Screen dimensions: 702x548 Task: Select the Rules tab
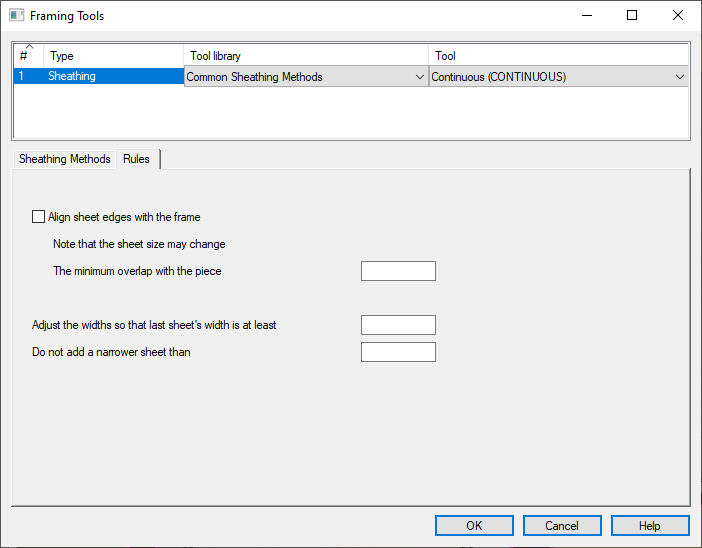pos(137,159)
